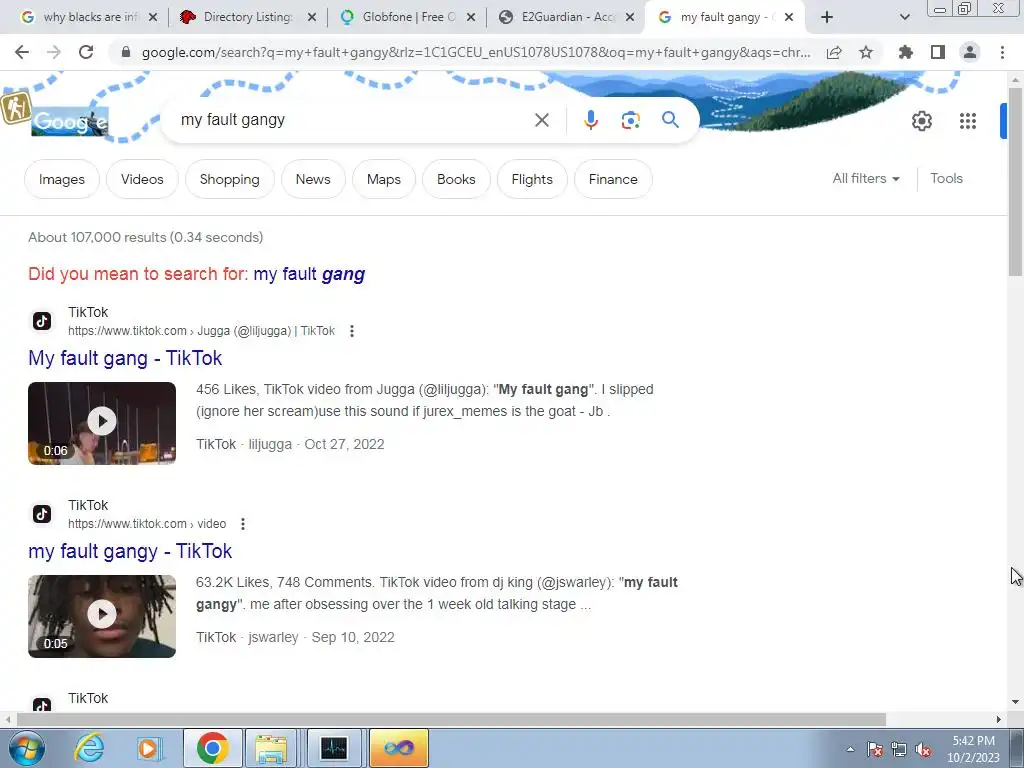Click the browser forward arrow

click(54, 52)
